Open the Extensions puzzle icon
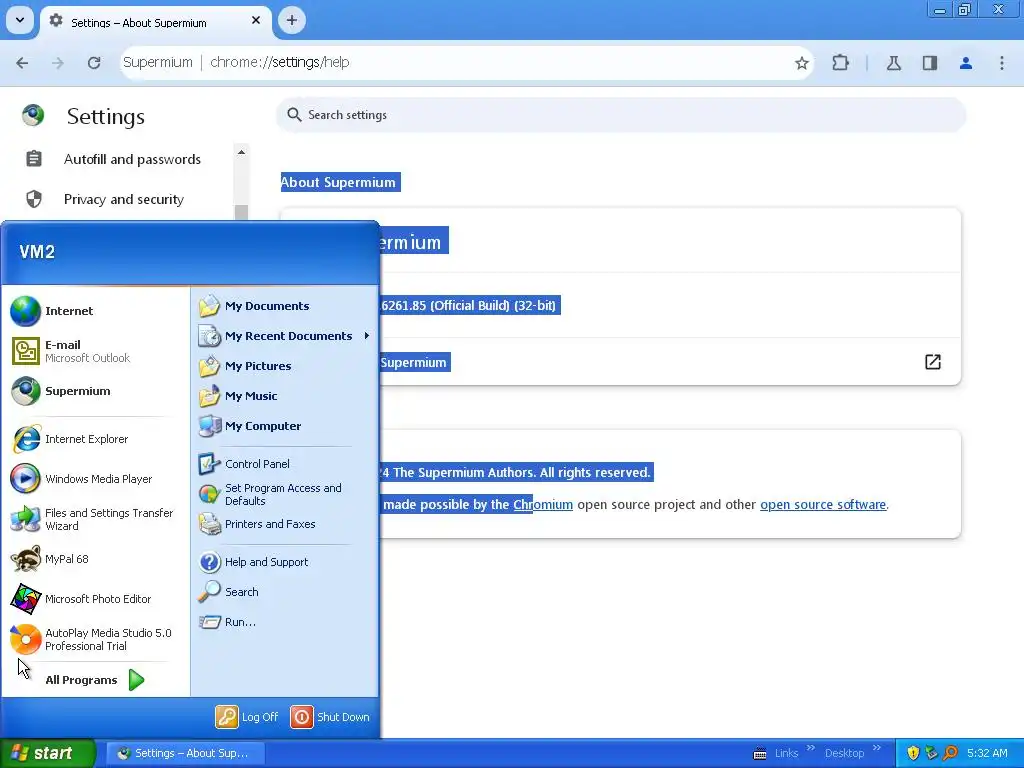 (x=840, y=63)
